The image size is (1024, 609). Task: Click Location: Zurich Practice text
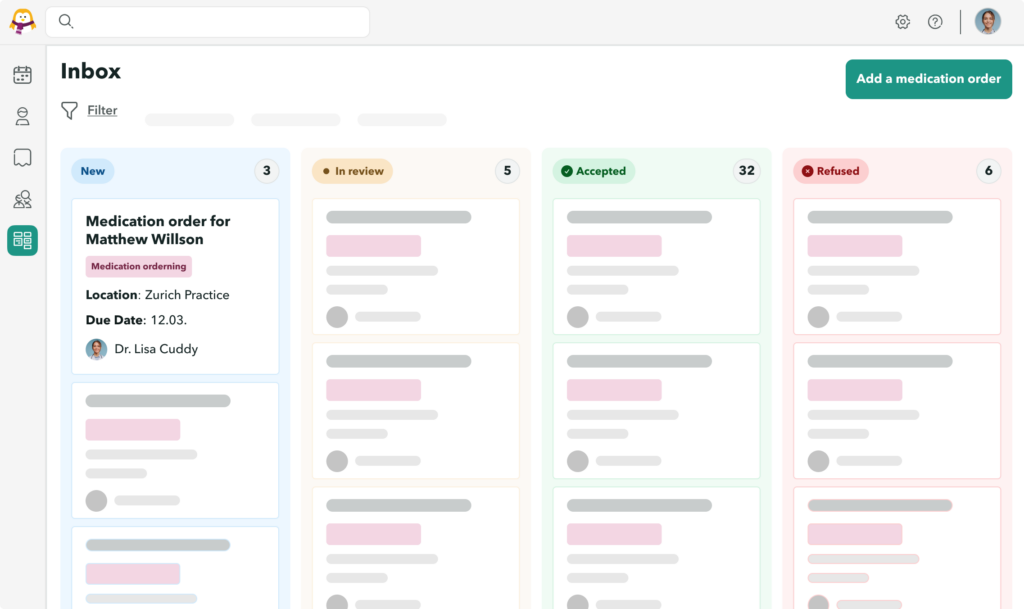tap(157, 295)
